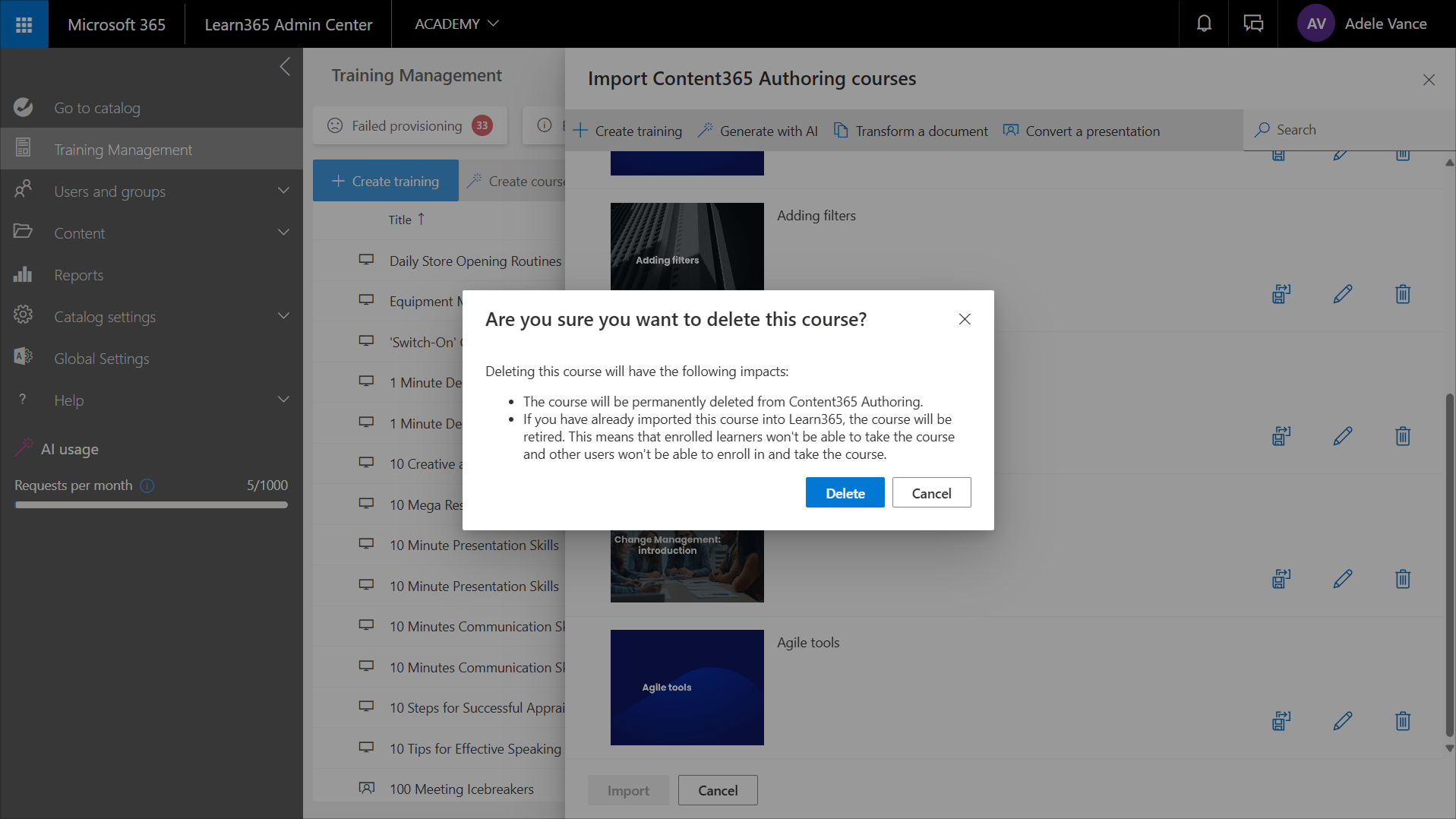
Task: Click the Agile tools course thumbnail
Action: coord(687,687)
